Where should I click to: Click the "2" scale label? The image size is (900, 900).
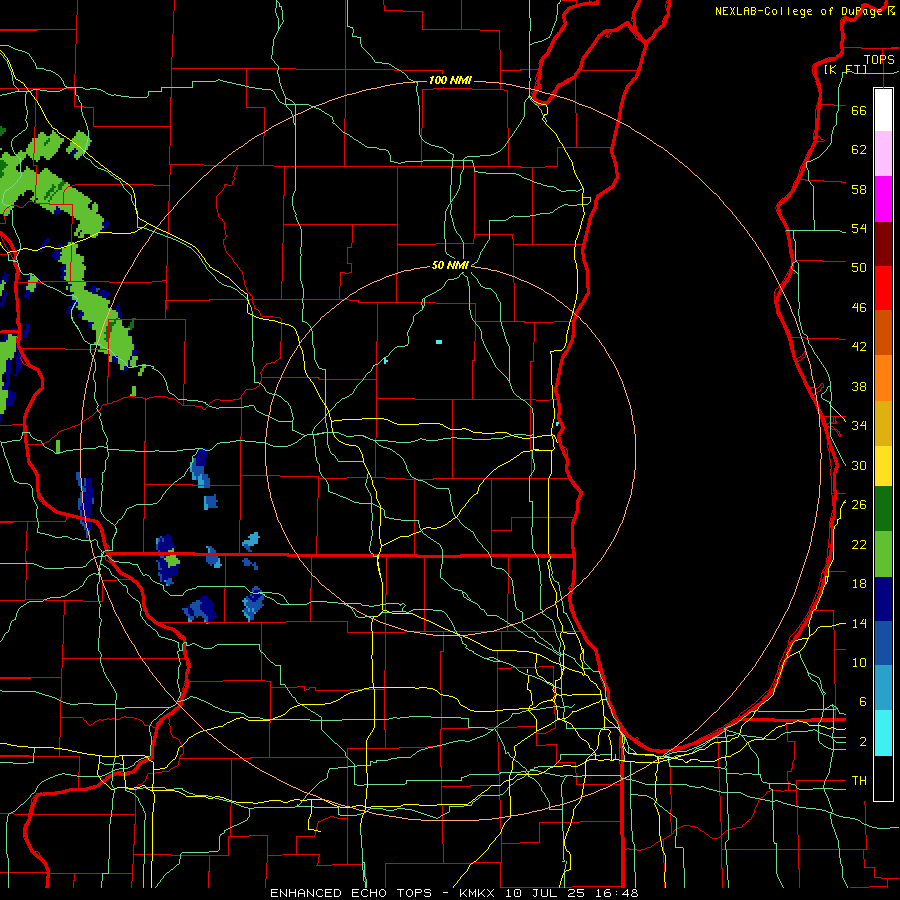(863, 742)
